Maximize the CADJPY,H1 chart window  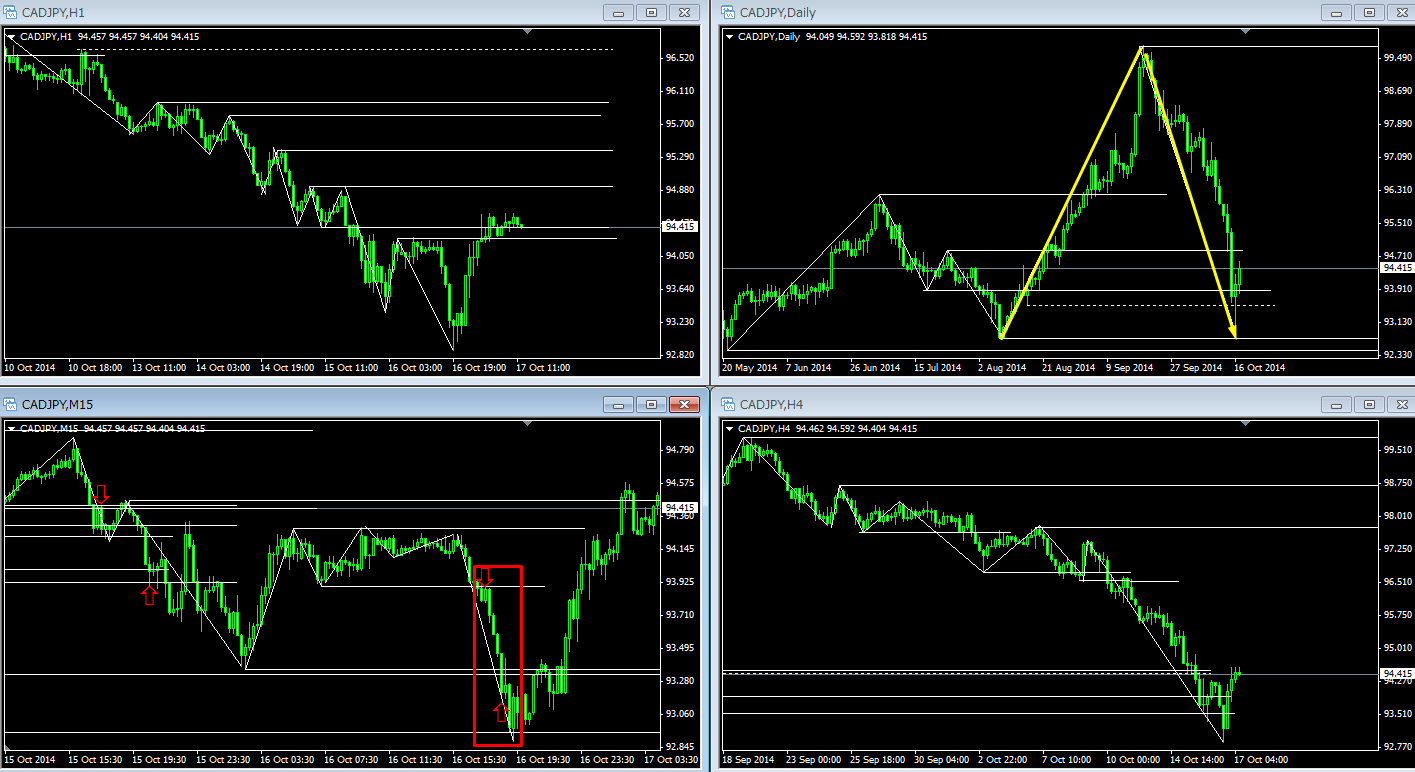pos(651,13)
